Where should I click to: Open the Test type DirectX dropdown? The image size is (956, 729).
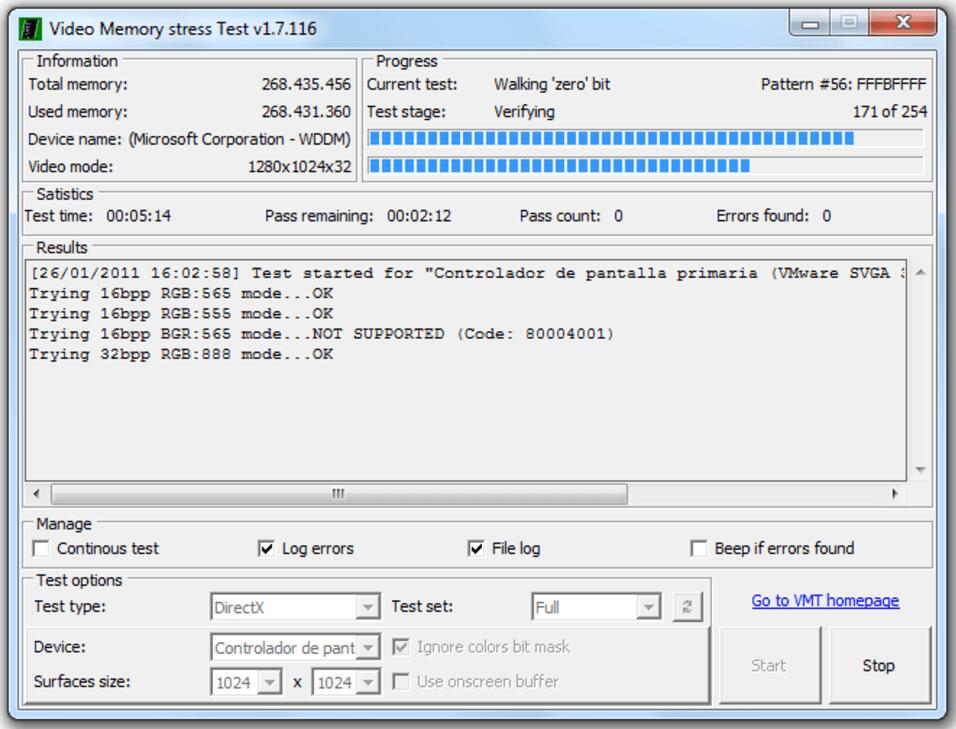pyautogui.click(x=368, y=607)
